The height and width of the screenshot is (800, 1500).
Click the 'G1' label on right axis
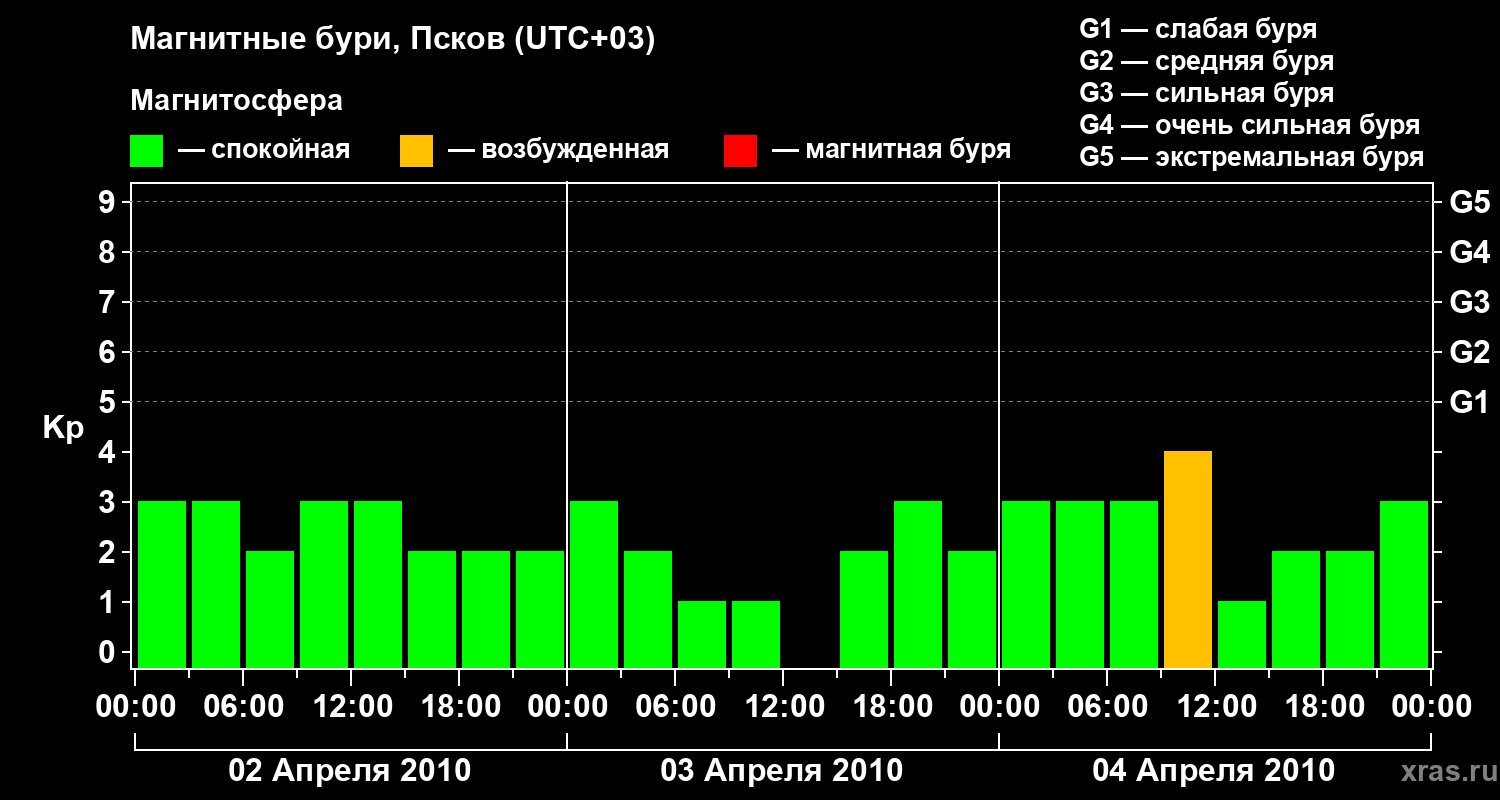(1470, 402)
